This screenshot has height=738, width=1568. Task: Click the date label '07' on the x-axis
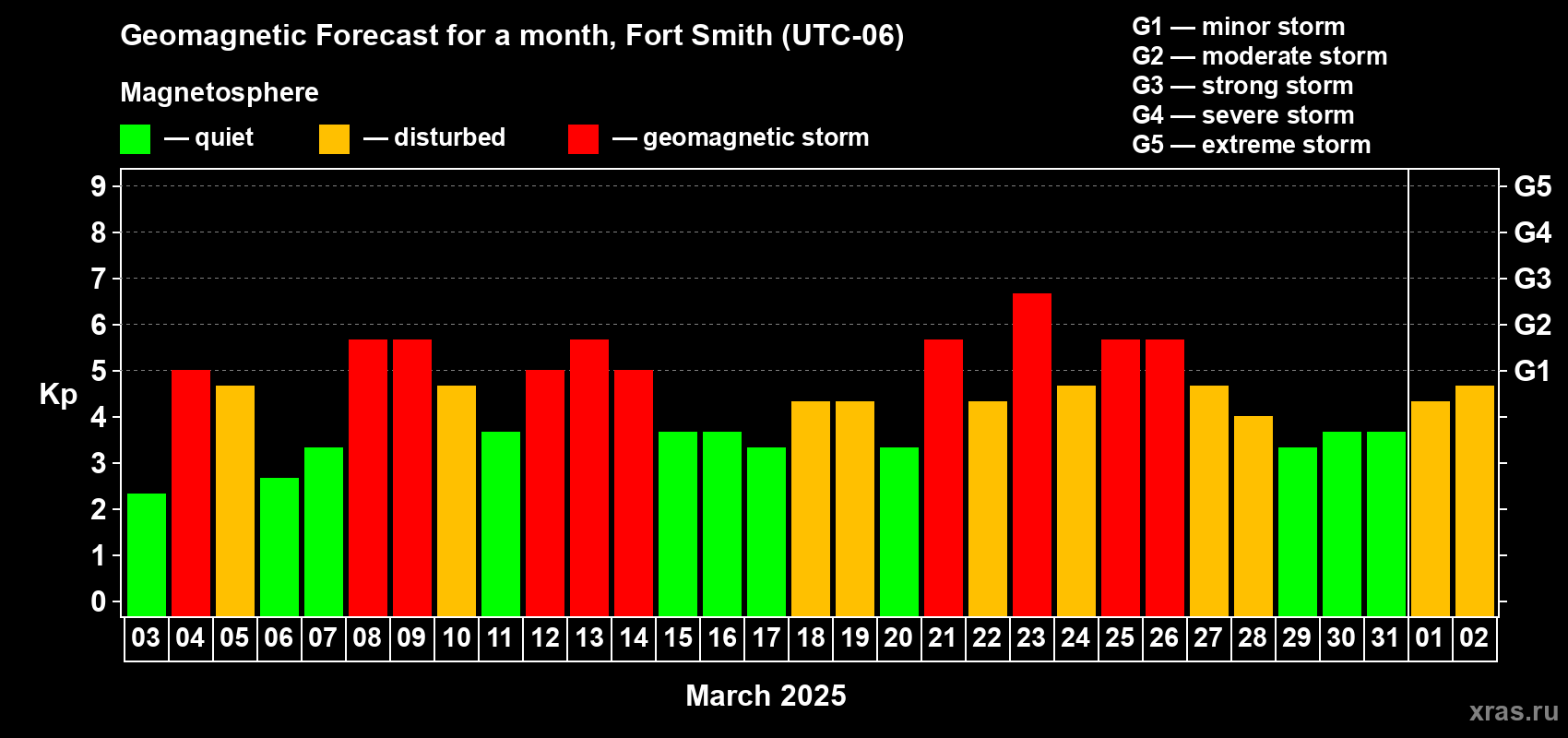pyautogui.click(x=323, y=638)
